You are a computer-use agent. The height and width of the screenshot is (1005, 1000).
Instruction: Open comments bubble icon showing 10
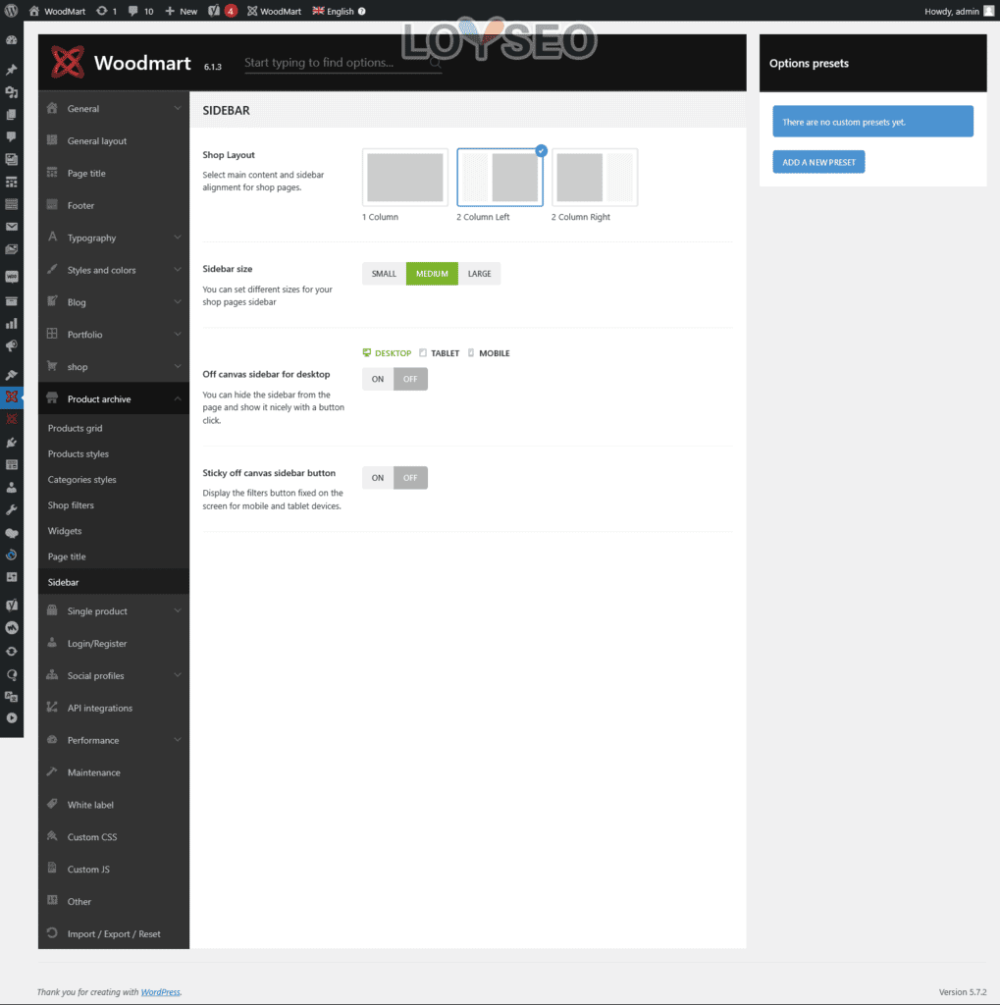coord(133,11)
